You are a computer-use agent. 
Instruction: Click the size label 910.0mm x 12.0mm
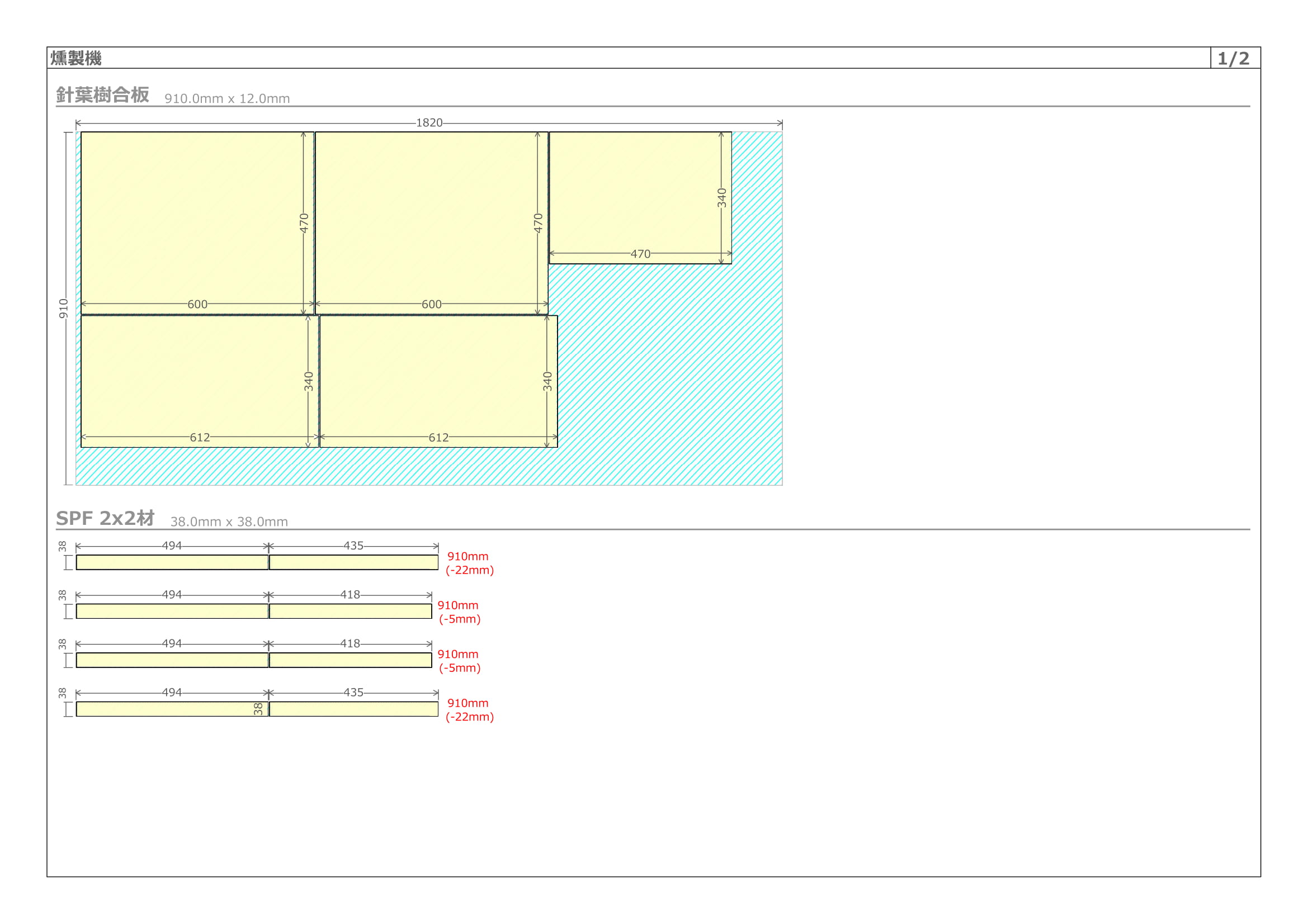point(227,98)
